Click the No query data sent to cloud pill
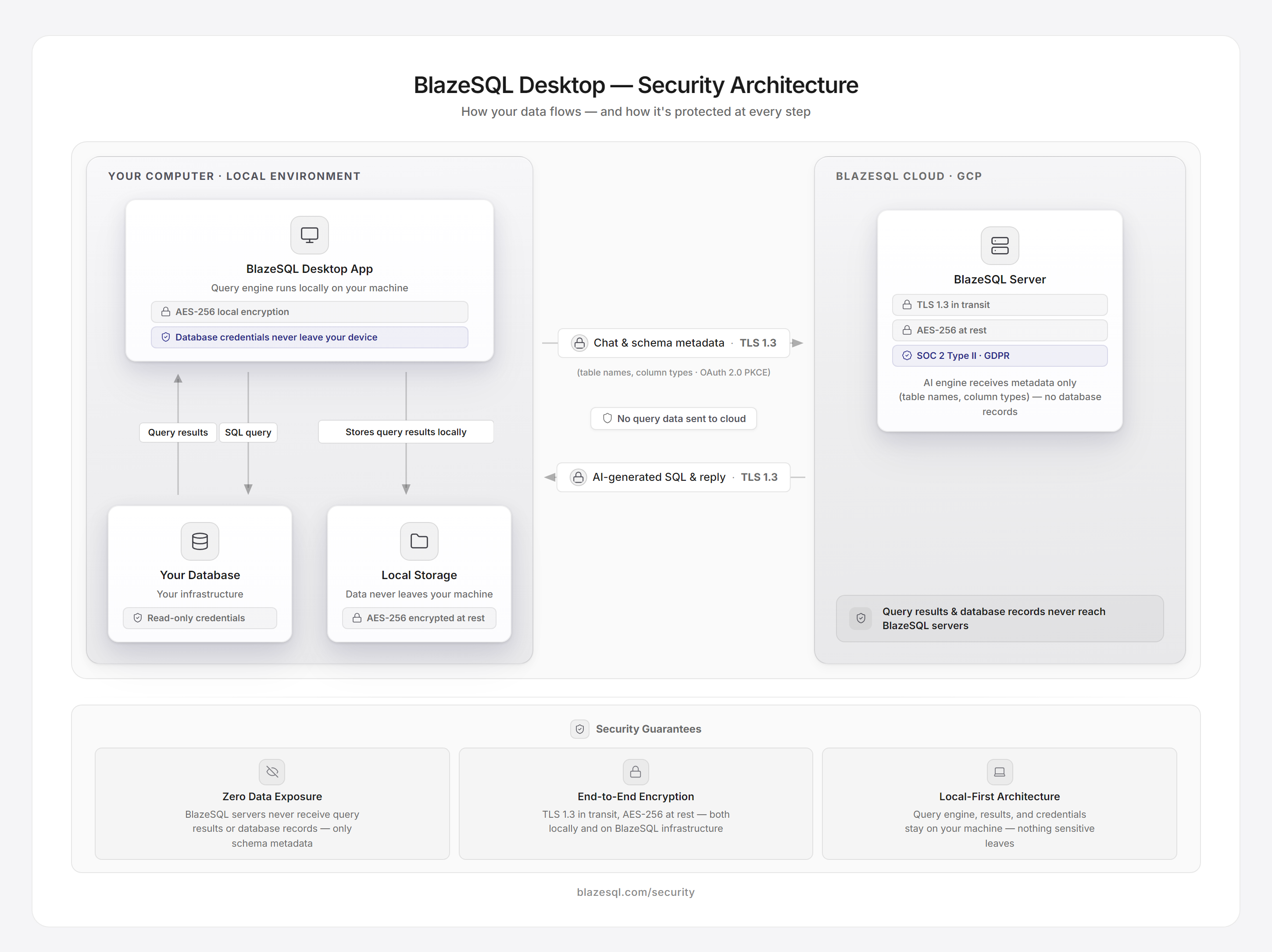Screen dimensions: 1272x952 coord(673,419)
